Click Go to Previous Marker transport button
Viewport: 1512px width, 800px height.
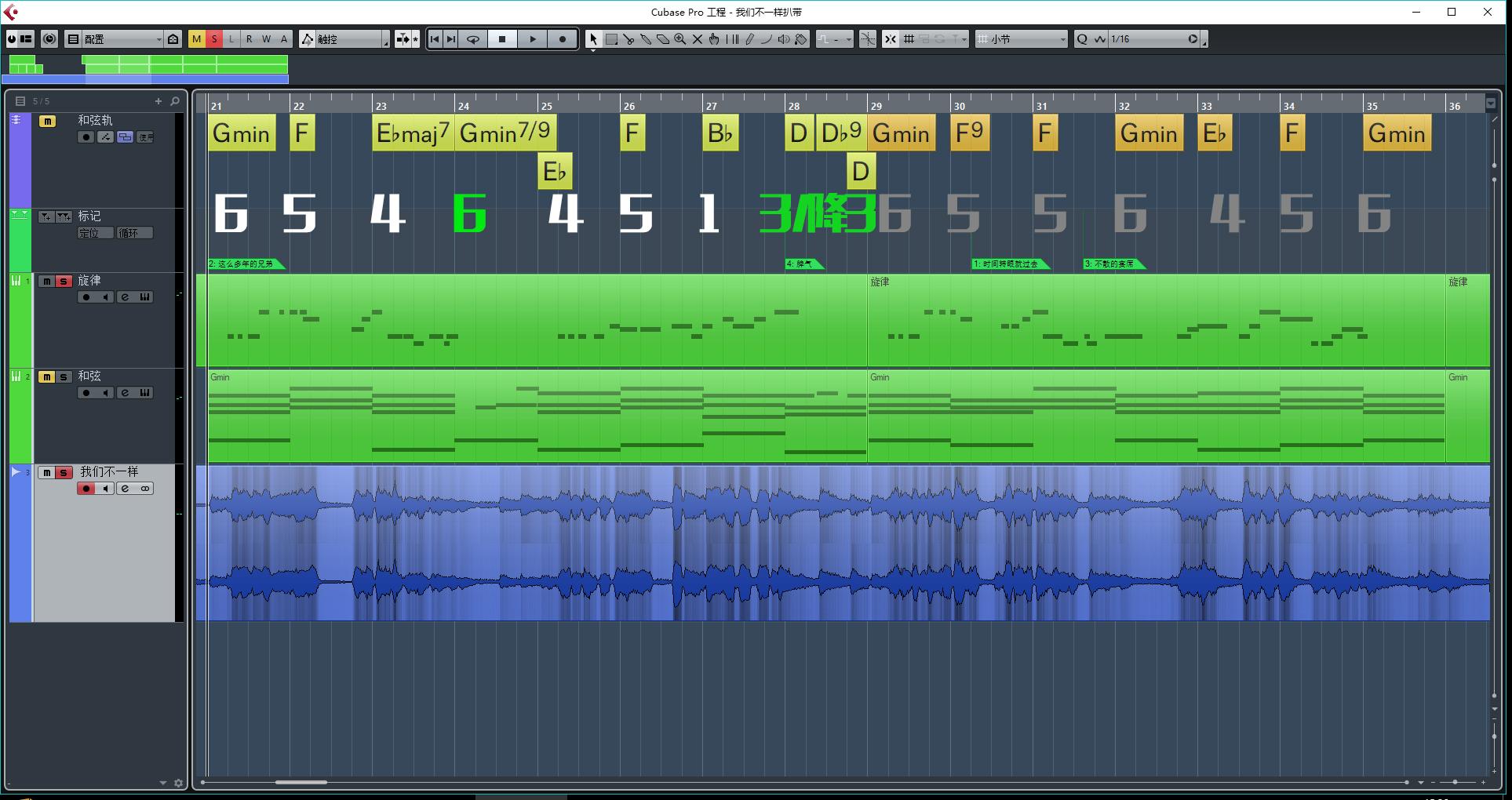tap(435, 38)
